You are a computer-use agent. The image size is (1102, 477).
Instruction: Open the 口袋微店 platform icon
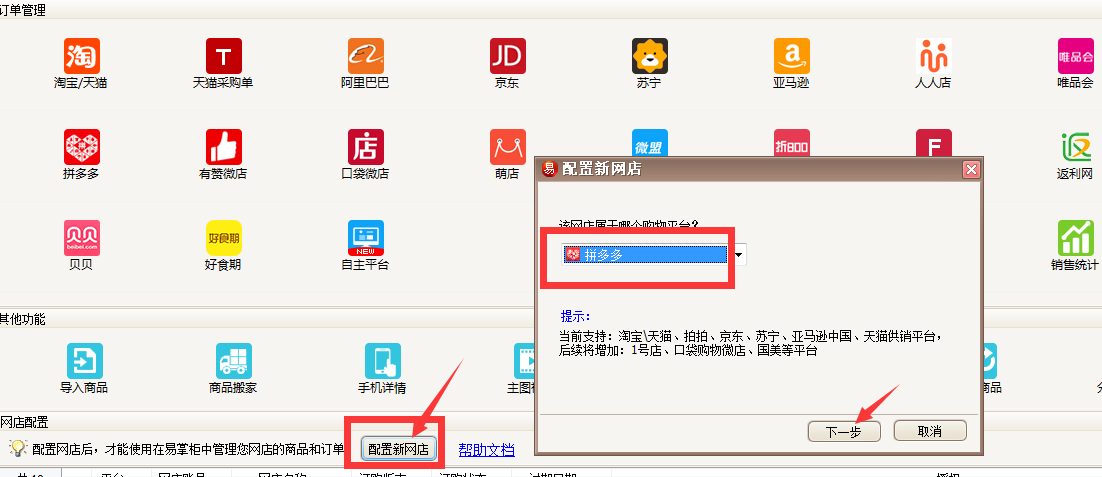(x=365, y=147)
